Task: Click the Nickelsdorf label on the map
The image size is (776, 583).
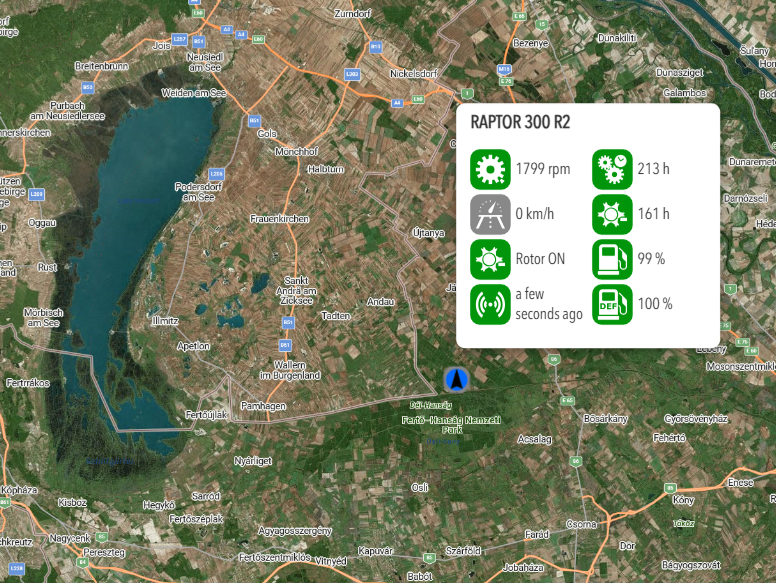Action: coord(414,73)
